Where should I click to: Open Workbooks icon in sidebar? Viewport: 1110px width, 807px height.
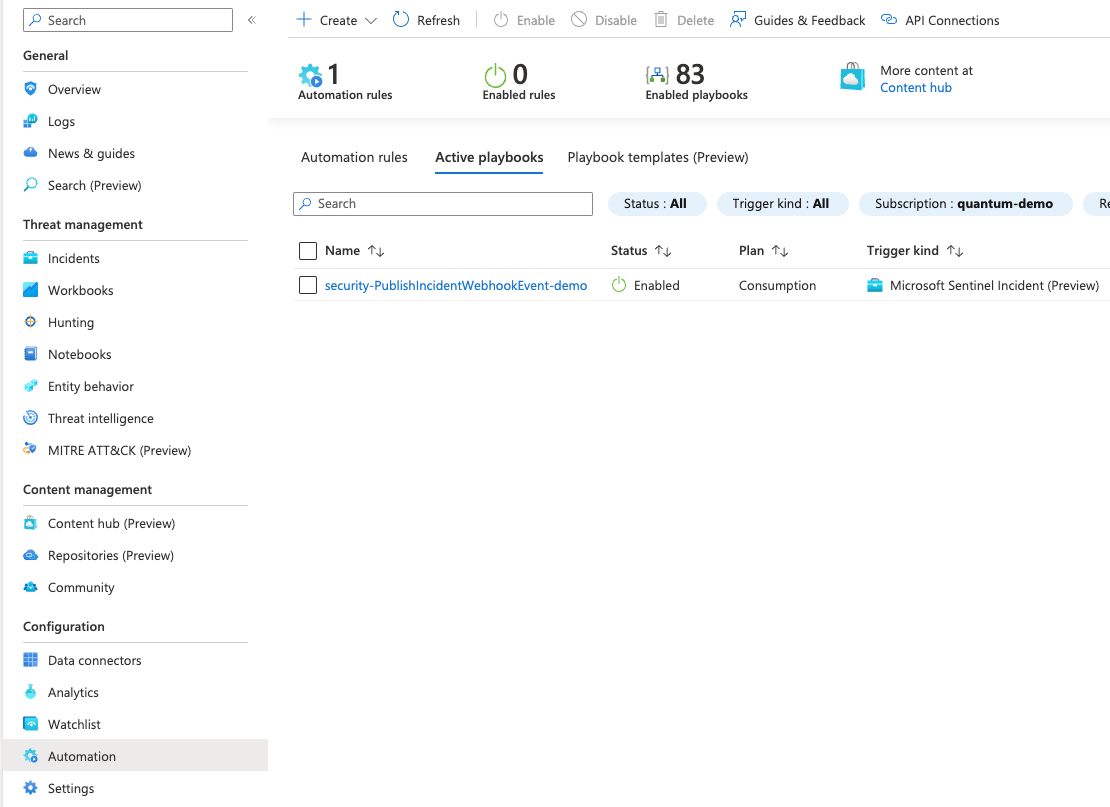(31, 290)
